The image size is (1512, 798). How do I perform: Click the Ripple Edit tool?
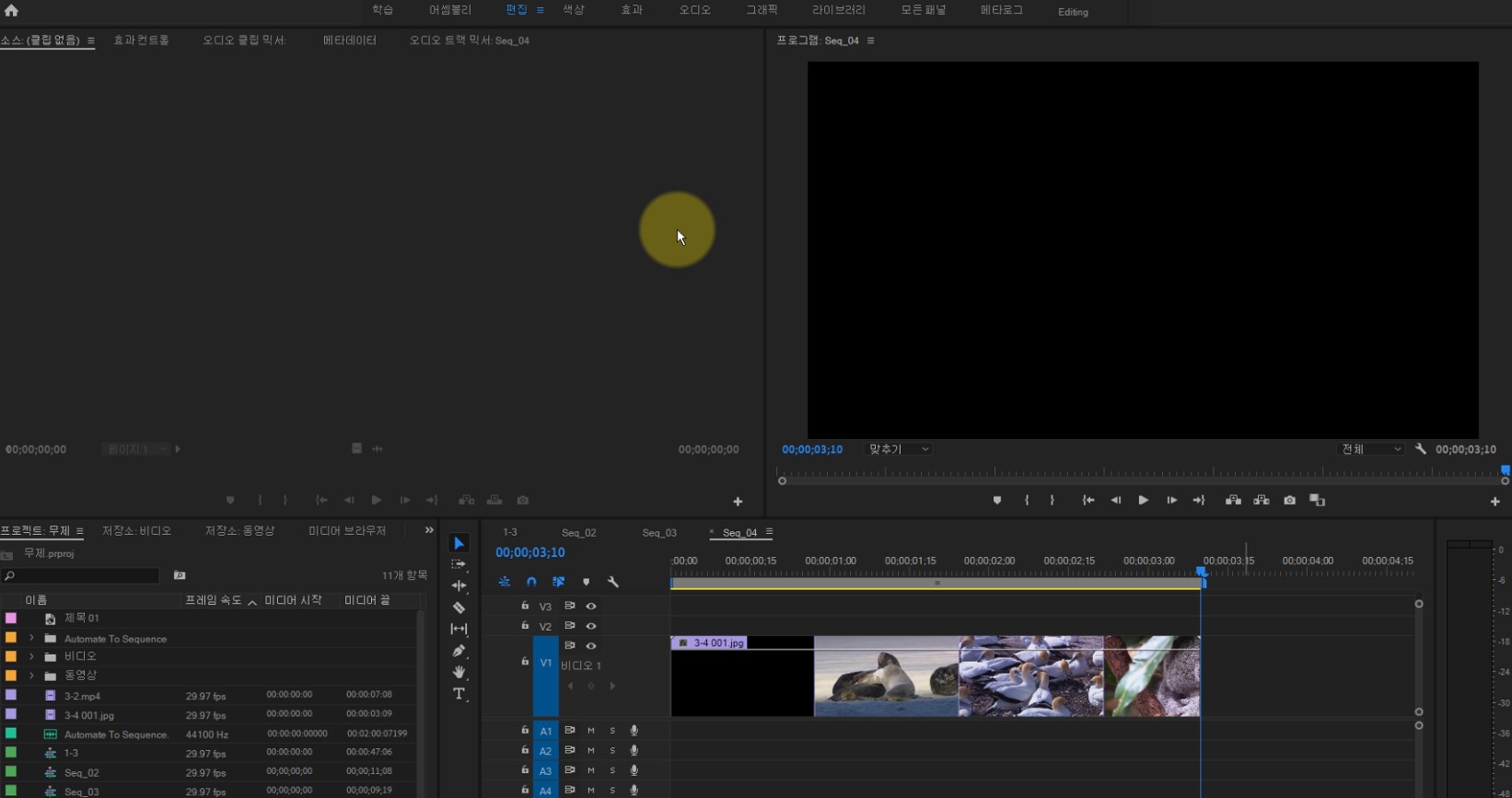click(x=459, y=585)
